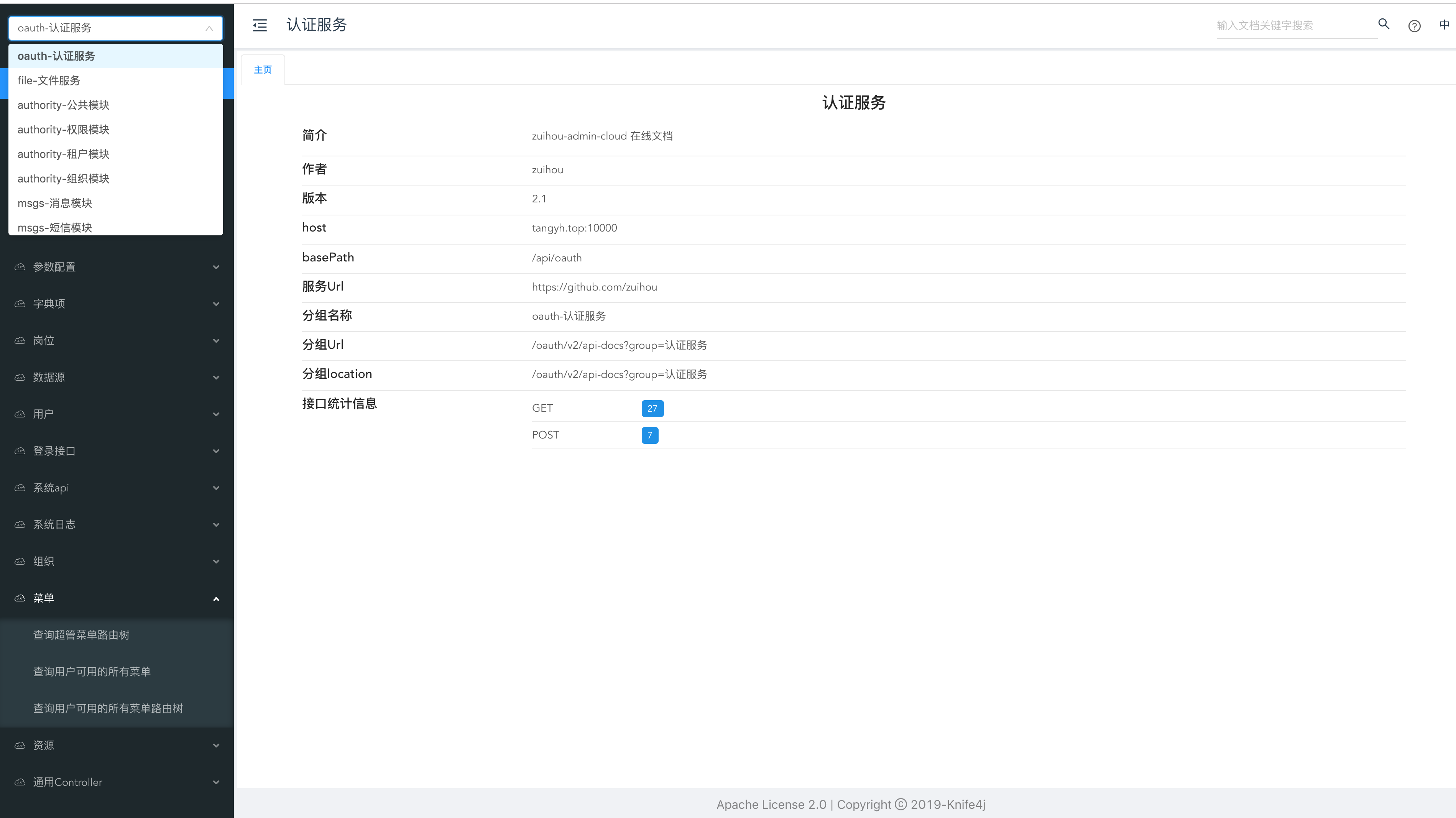Click the https://github.com/zuihou service URL

tap(594, 287)
